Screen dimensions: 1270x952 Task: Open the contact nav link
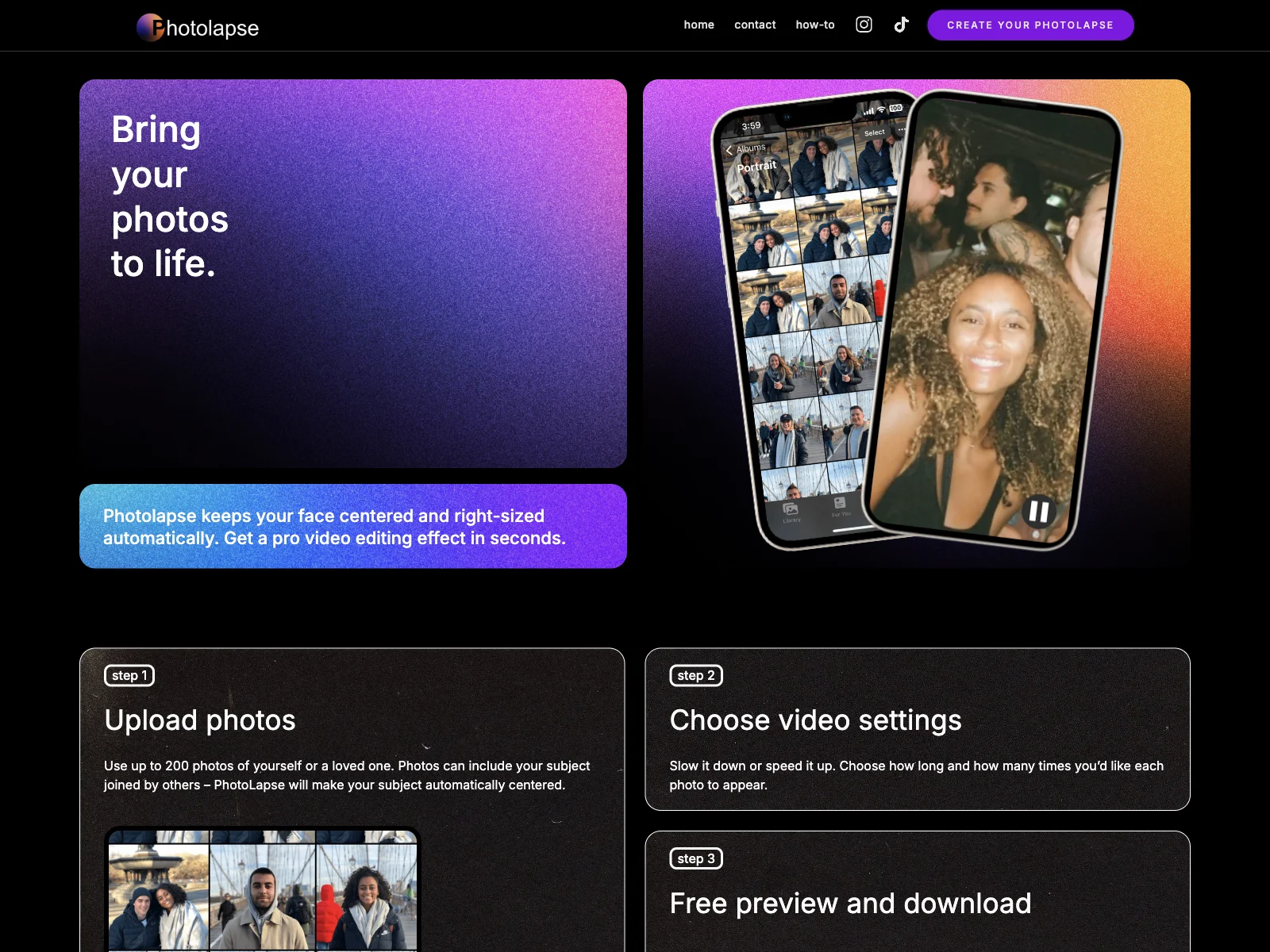[755, 25]
